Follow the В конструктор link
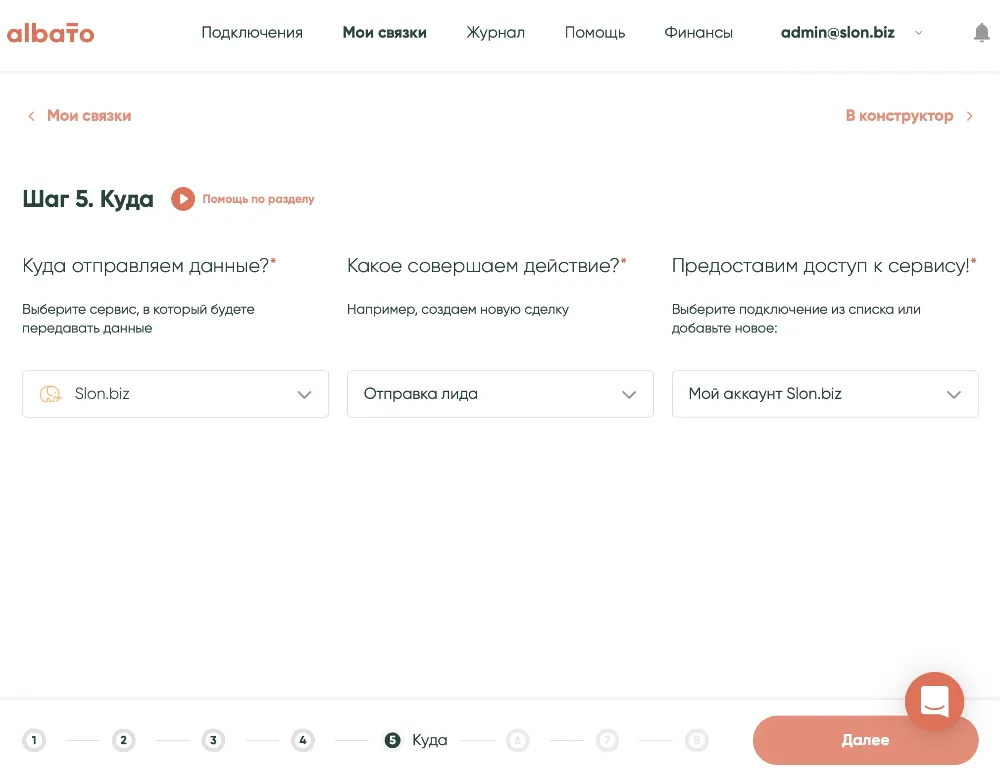Viewport: 1000px width, 772px height. tap(899, 115)
